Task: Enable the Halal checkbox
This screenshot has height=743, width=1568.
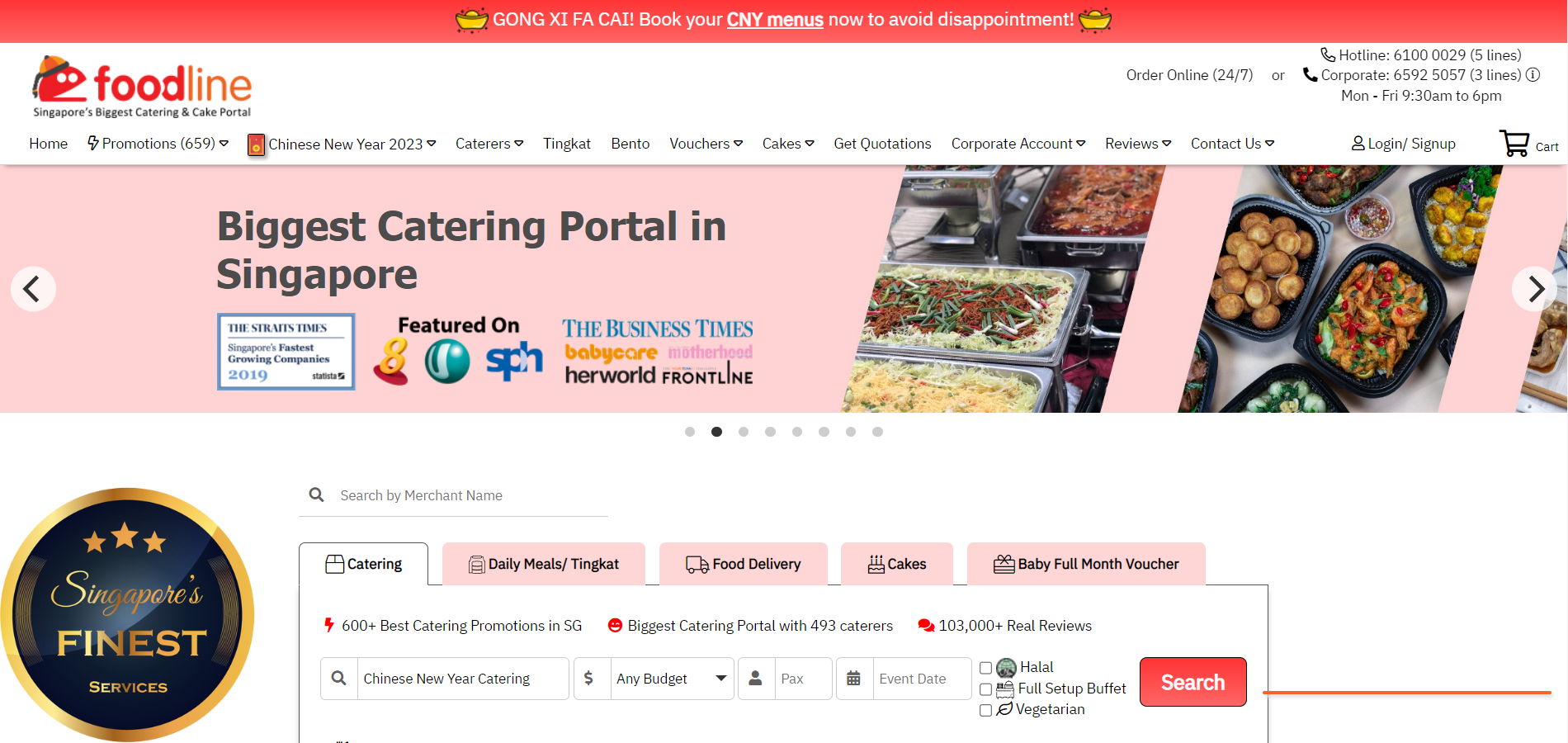Action: 985,668
